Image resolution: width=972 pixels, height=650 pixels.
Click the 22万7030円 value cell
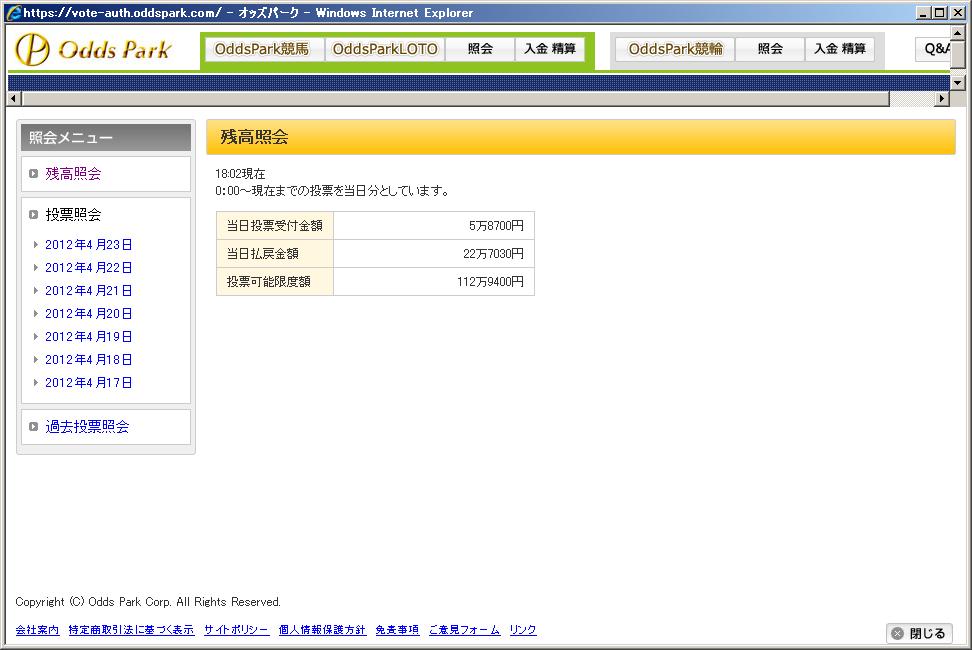[434, 253]
